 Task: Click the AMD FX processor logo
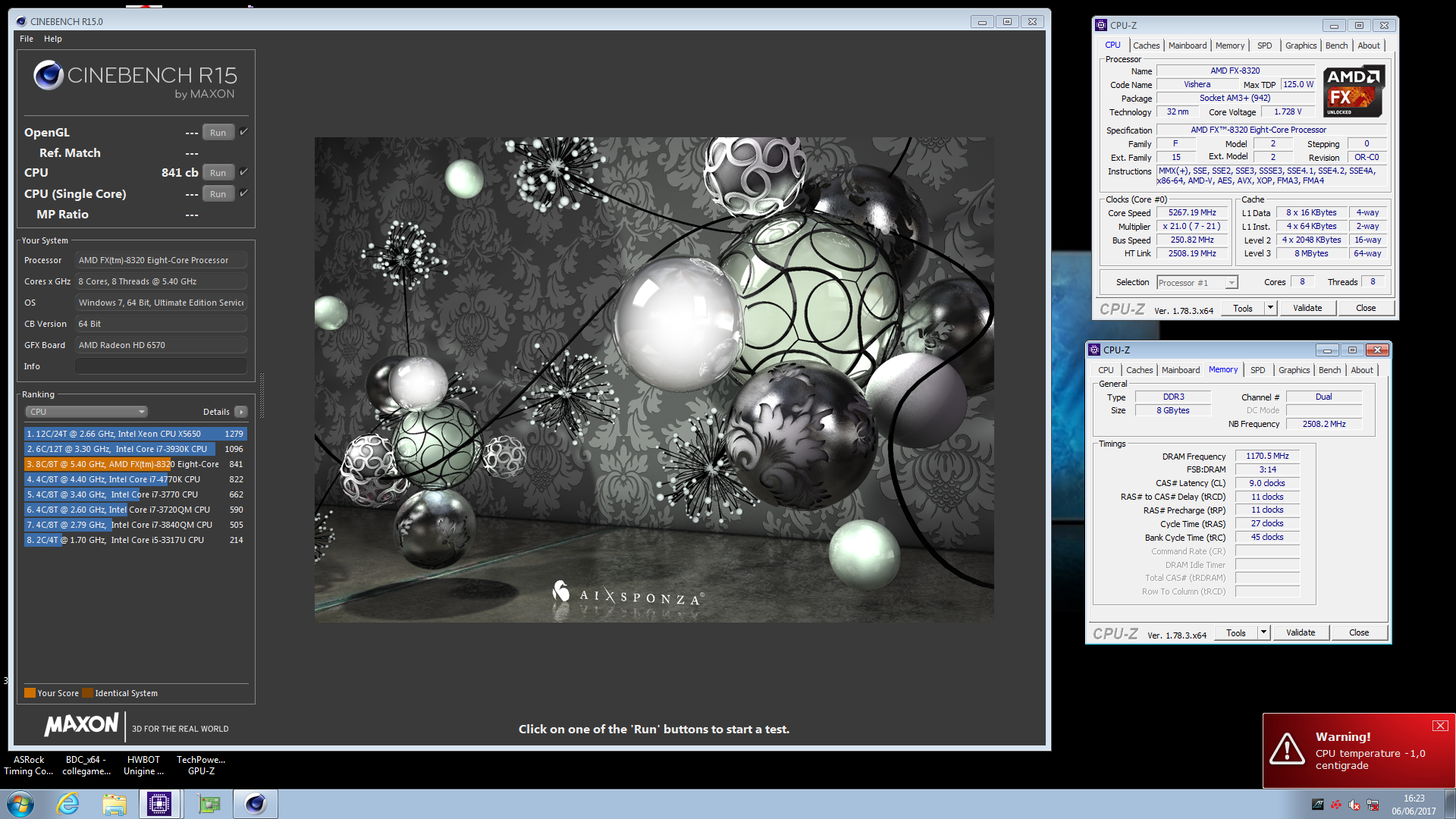tap(1354, 91)
